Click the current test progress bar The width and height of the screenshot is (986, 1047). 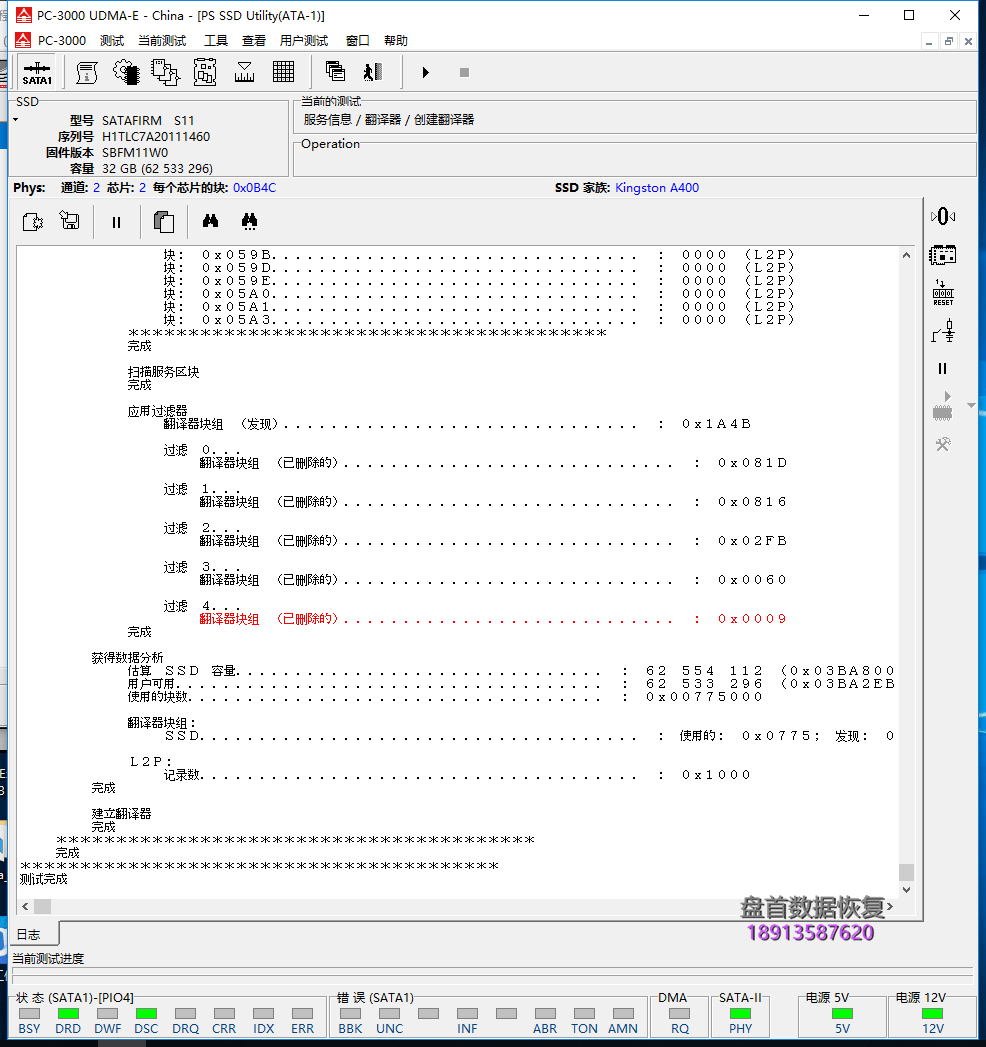[x=492, y=974]
